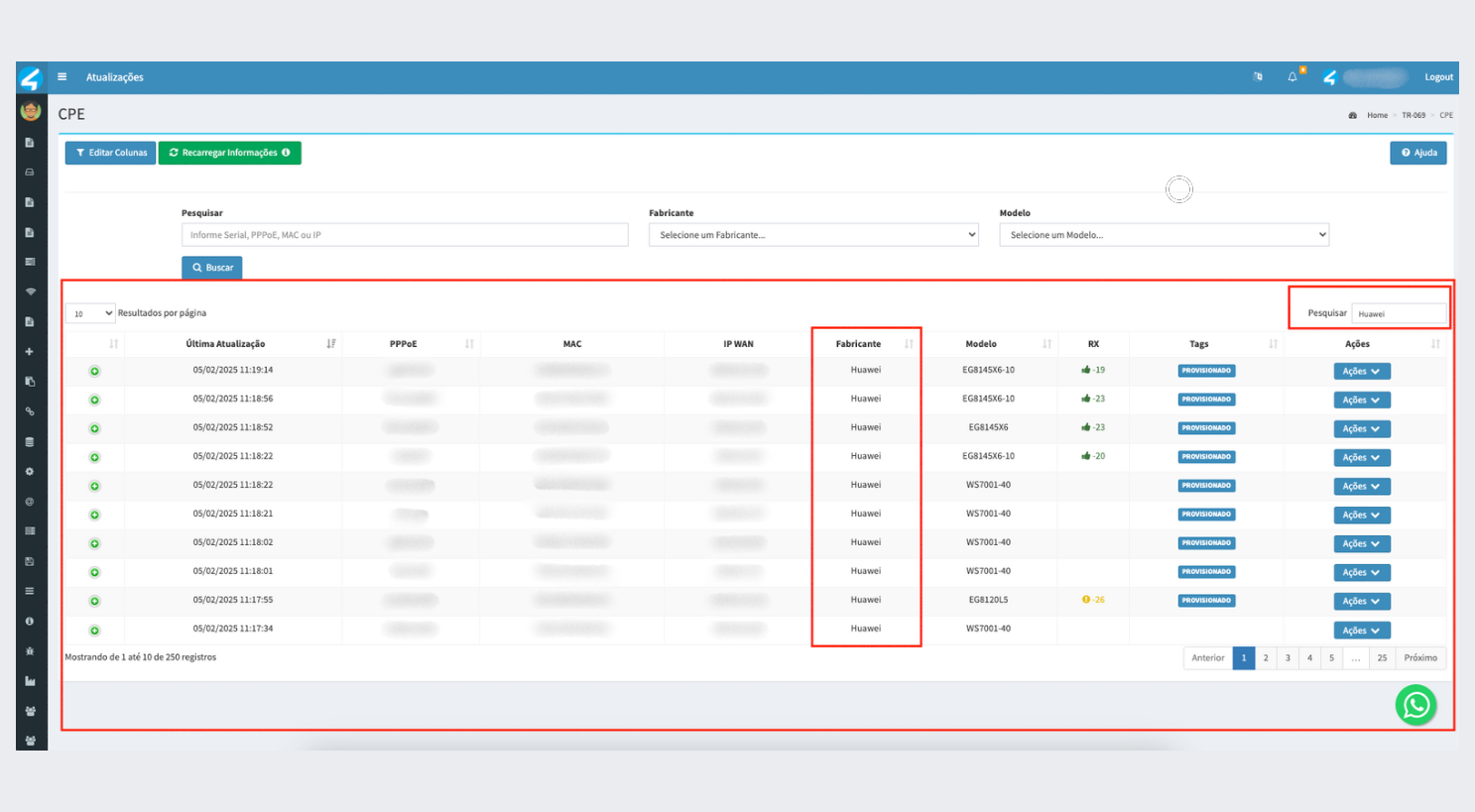Go to page 2 of results
This screenshot has width=1475, height=812.
pyautogui.click(x=1266, y=658)
